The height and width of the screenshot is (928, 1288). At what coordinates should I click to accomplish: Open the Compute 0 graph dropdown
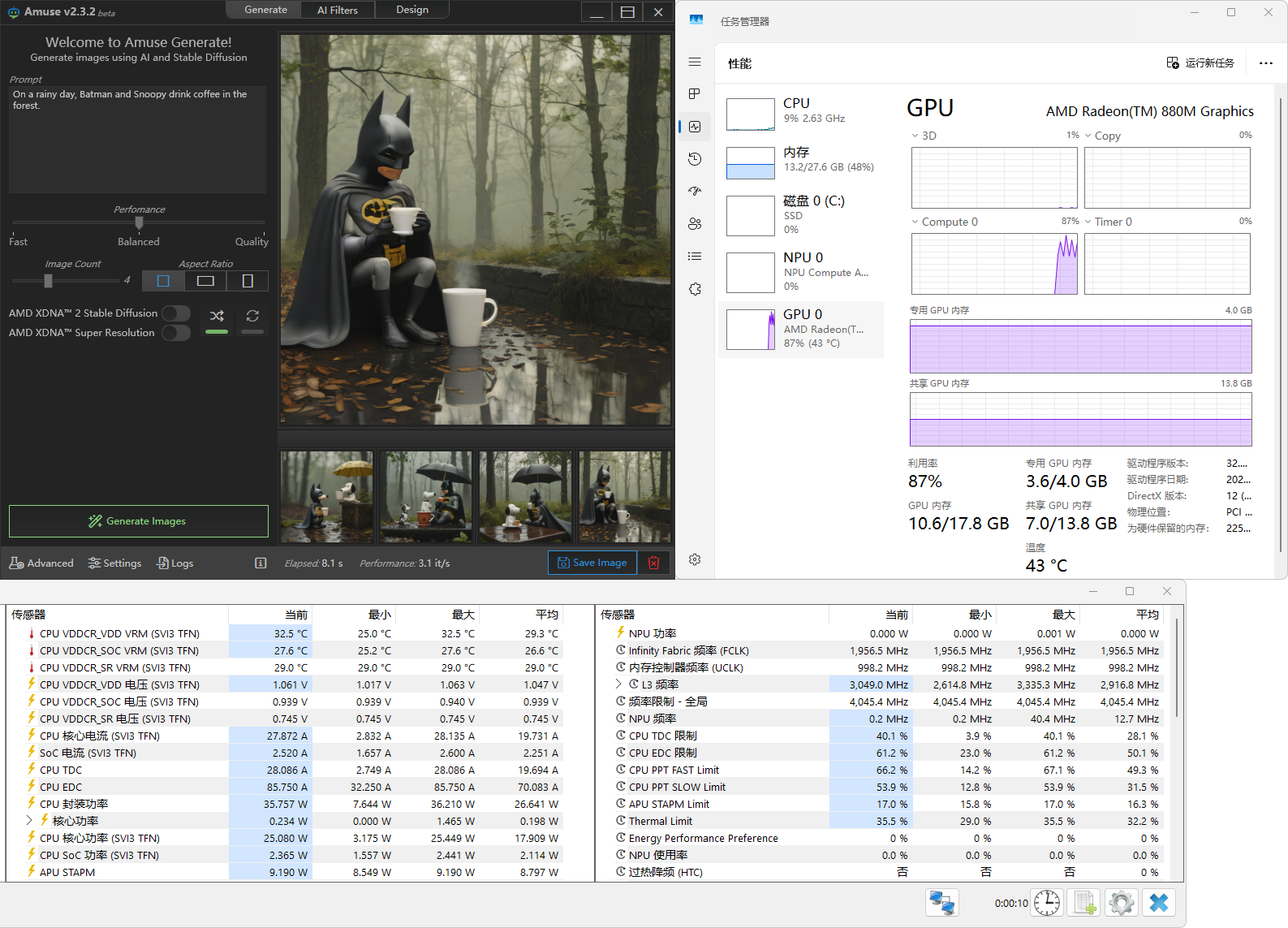click(x=915, y=222)
